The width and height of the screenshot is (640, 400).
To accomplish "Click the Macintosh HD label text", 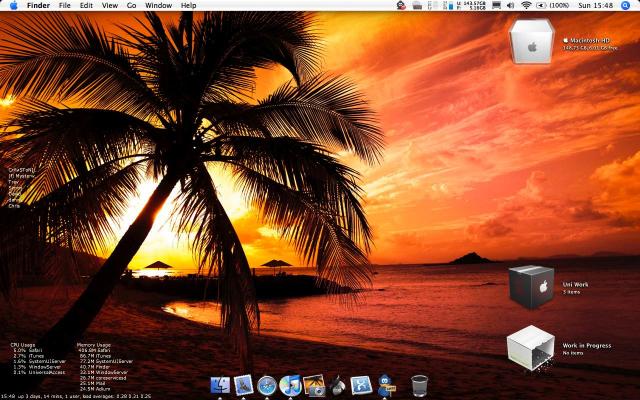I will pyautogui.click(x=590, y=40).
